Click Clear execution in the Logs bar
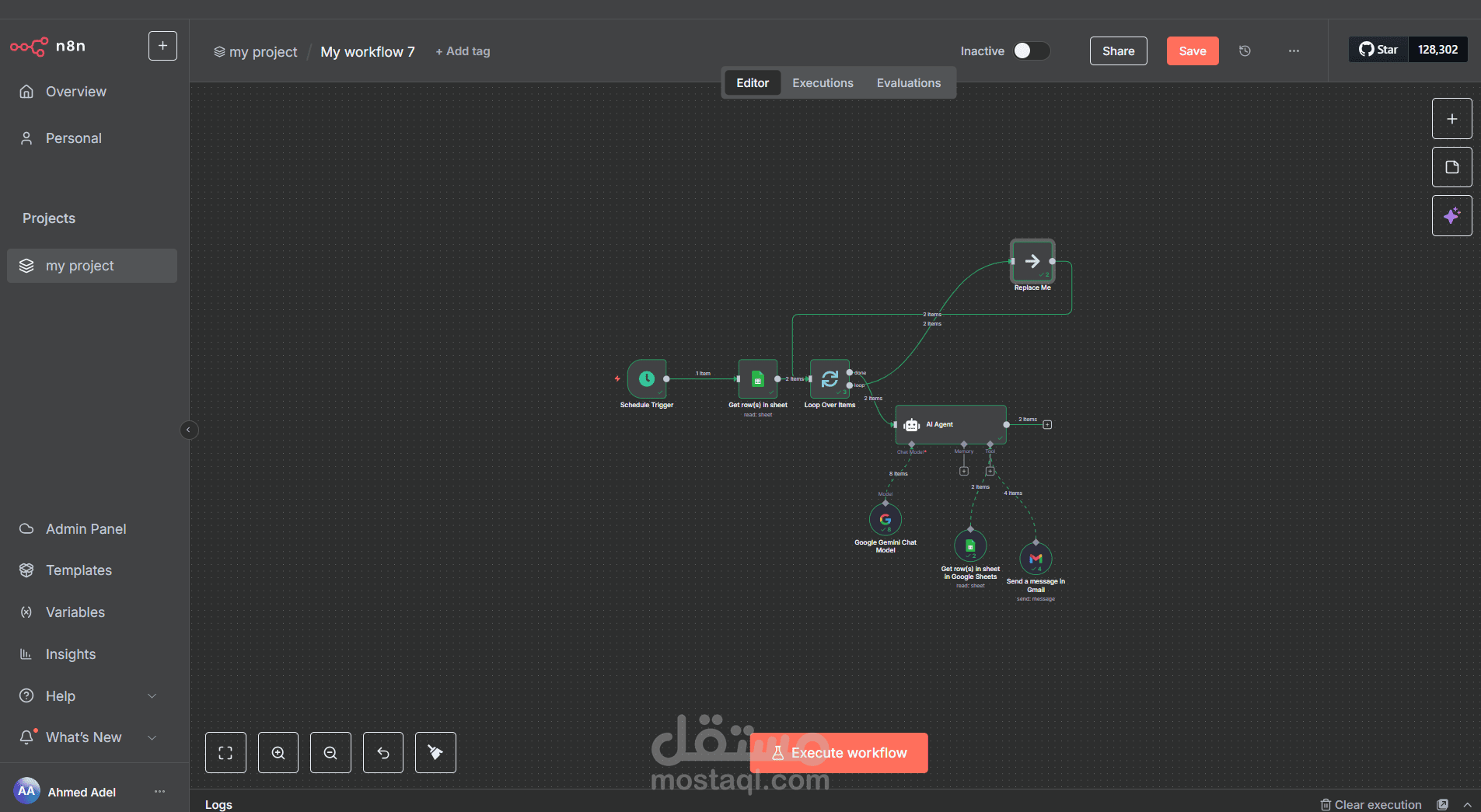Viewport: 1481px width, 812px height. [1371, 804]
